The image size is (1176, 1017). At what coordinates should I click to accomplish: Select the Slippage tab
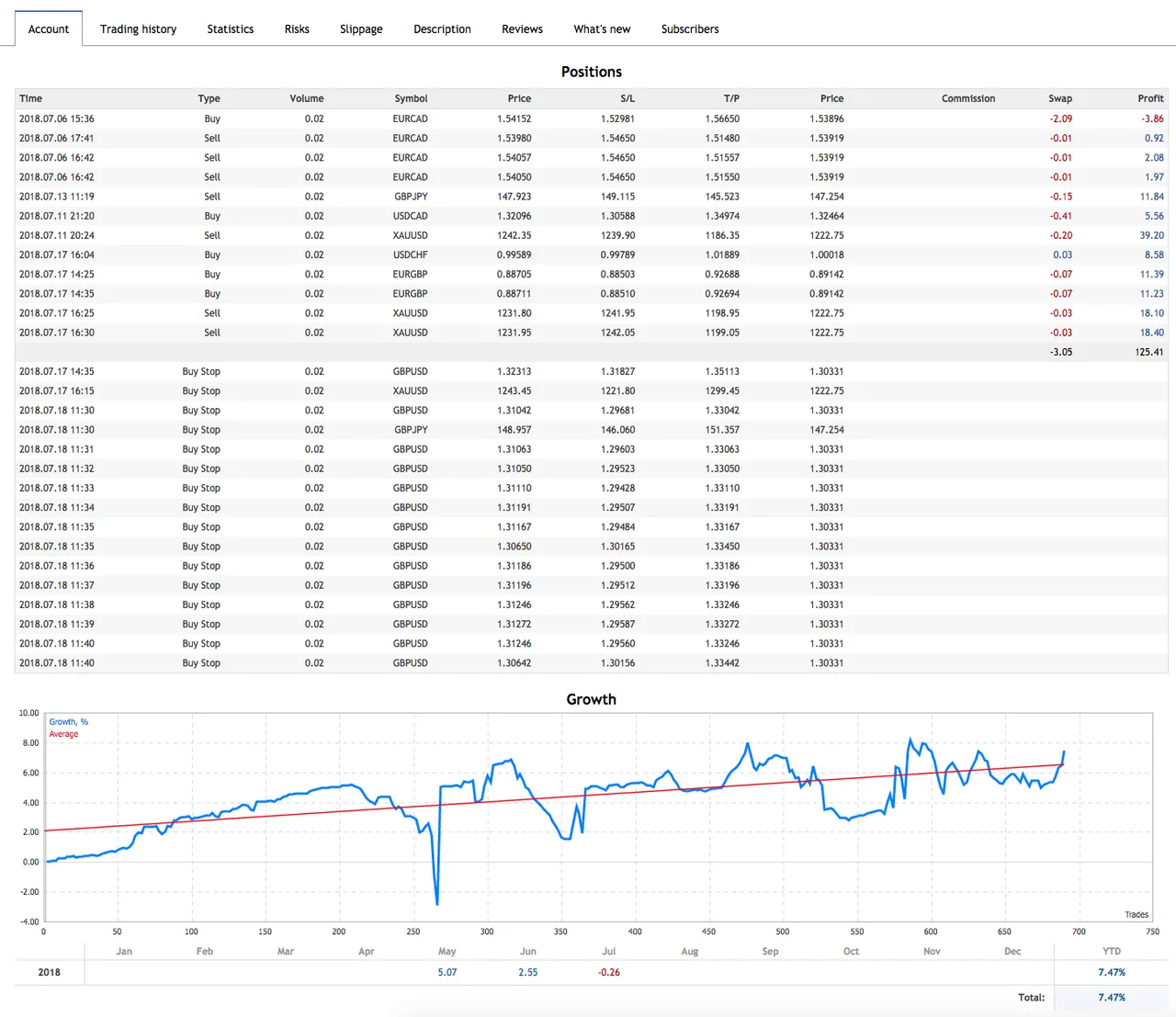click(x=361, y=29)
